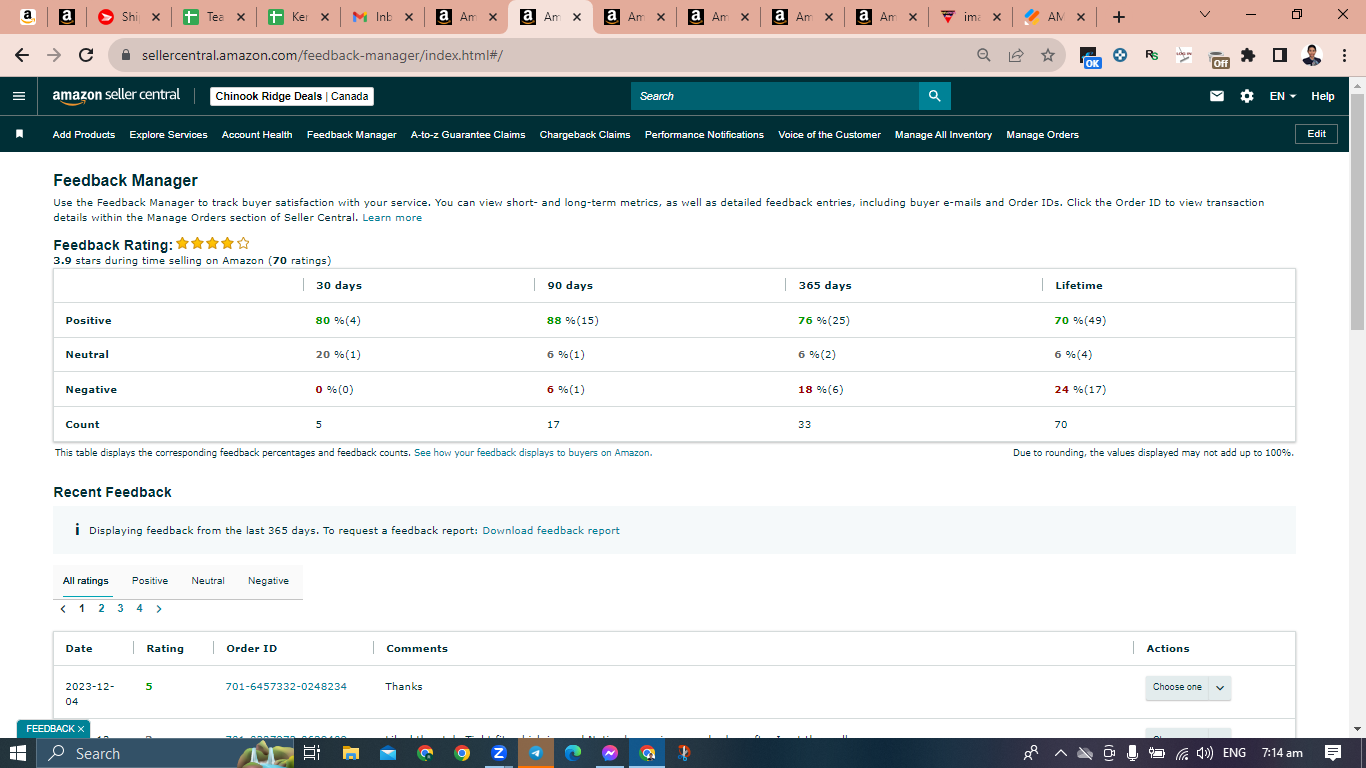Click the extension icon with Off badge
Image resolution: width=1366 pixels, height=768 pixels.
(x=1218, y=57)
